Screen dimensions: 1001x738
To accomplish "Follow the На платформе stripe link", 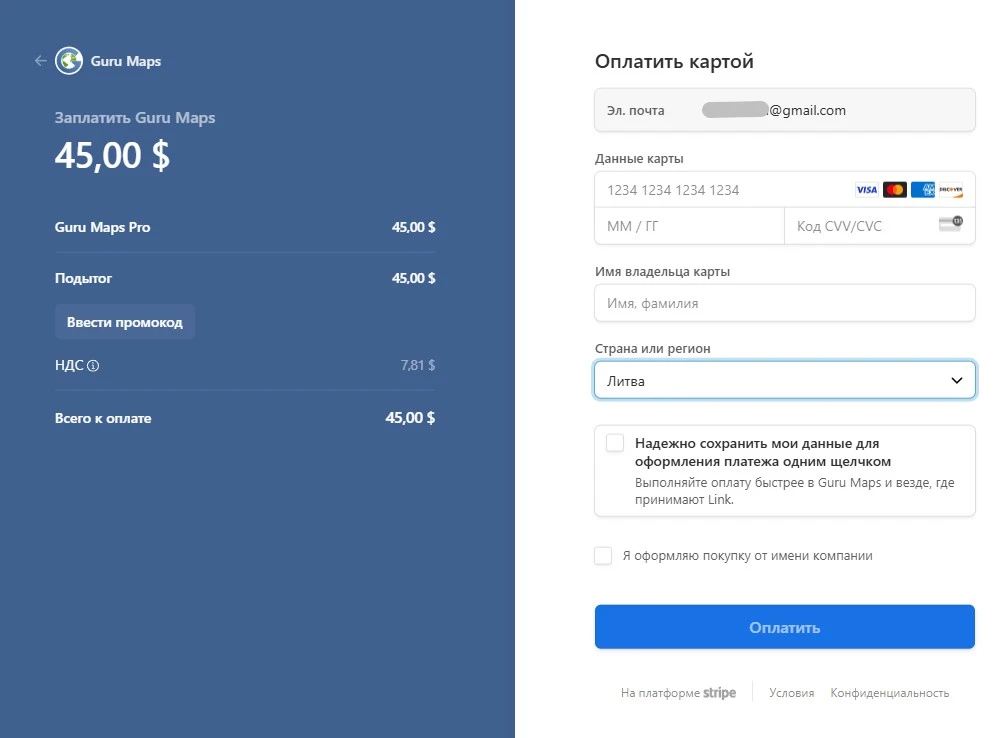I will (678, 693).
